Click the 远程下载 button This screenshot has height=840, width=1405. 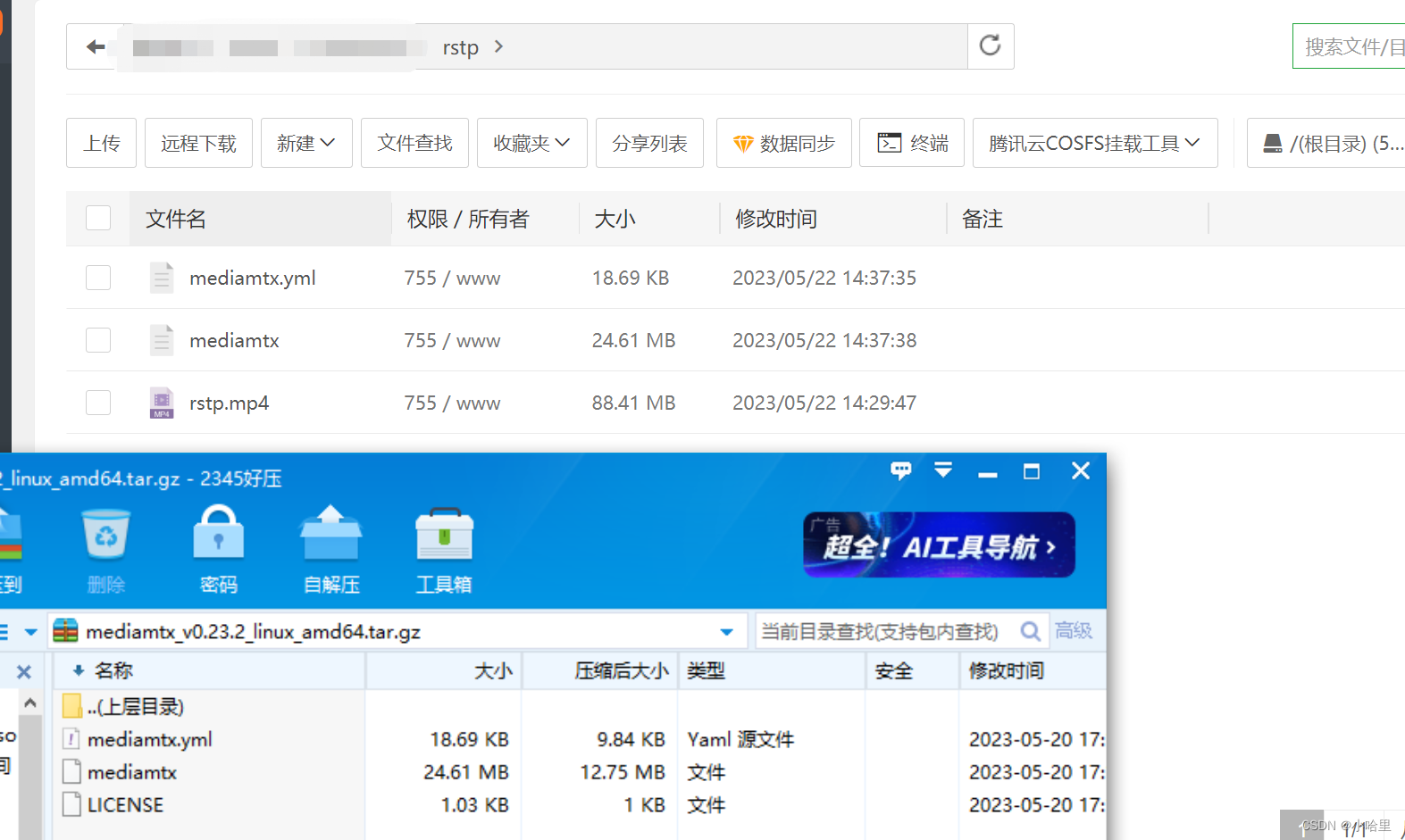coord(198,143)
